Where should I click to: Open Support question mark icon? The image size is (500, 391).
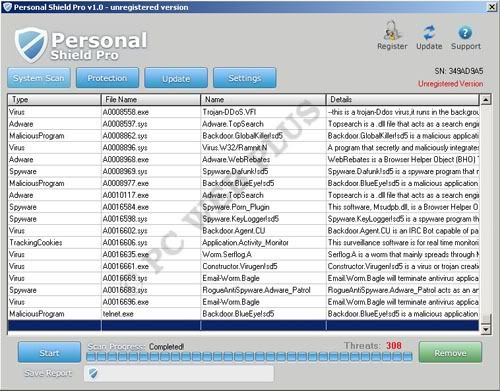tap(465, 33)
